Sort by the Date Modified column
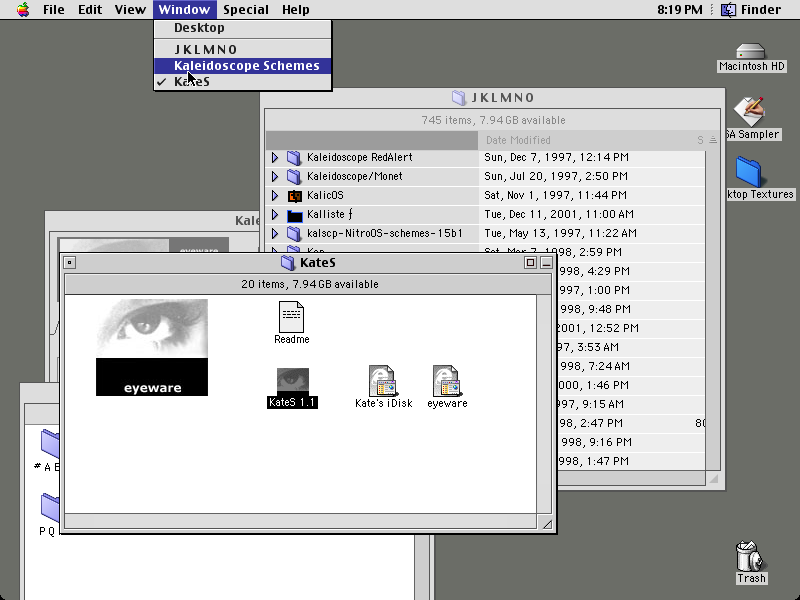Screen dimensions: 800x600 click(x=518, y=140)
